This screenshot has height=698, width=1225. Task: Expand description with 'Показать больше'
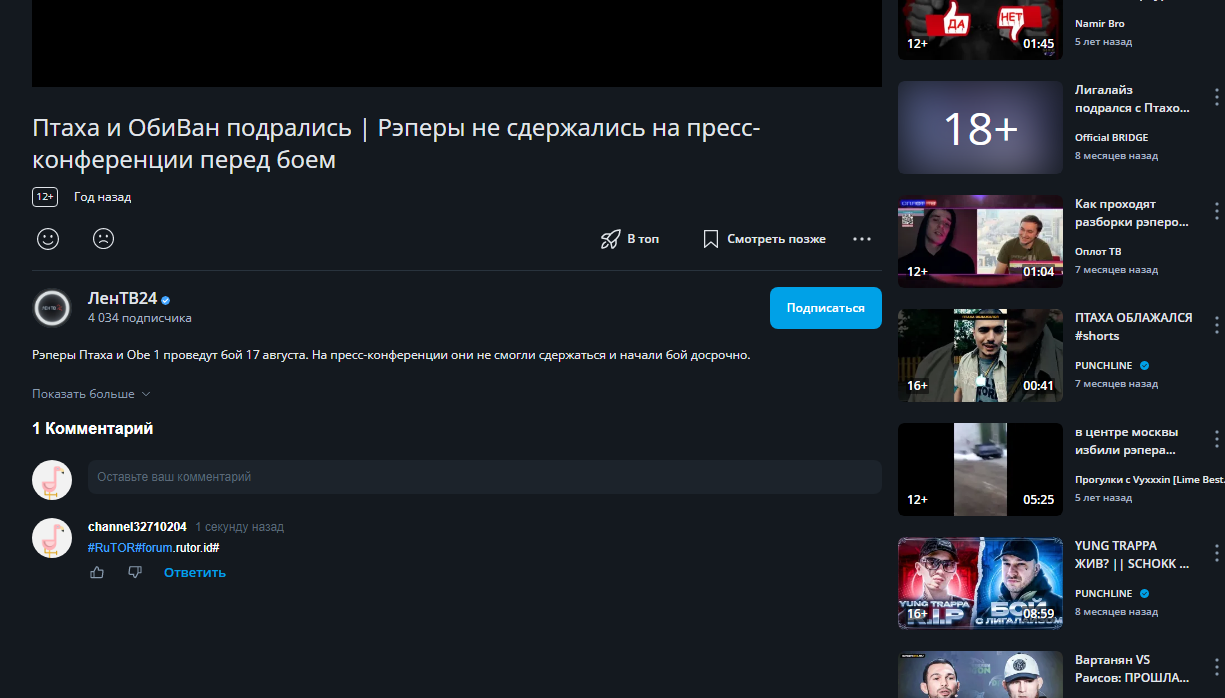tap(91, 394)
